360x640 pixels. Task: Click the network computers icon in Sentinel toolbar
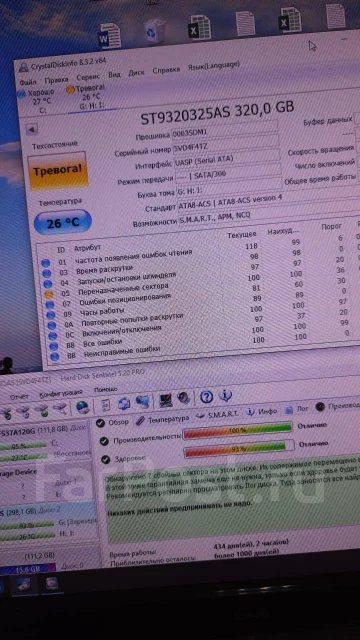click(x=142, y=402)
